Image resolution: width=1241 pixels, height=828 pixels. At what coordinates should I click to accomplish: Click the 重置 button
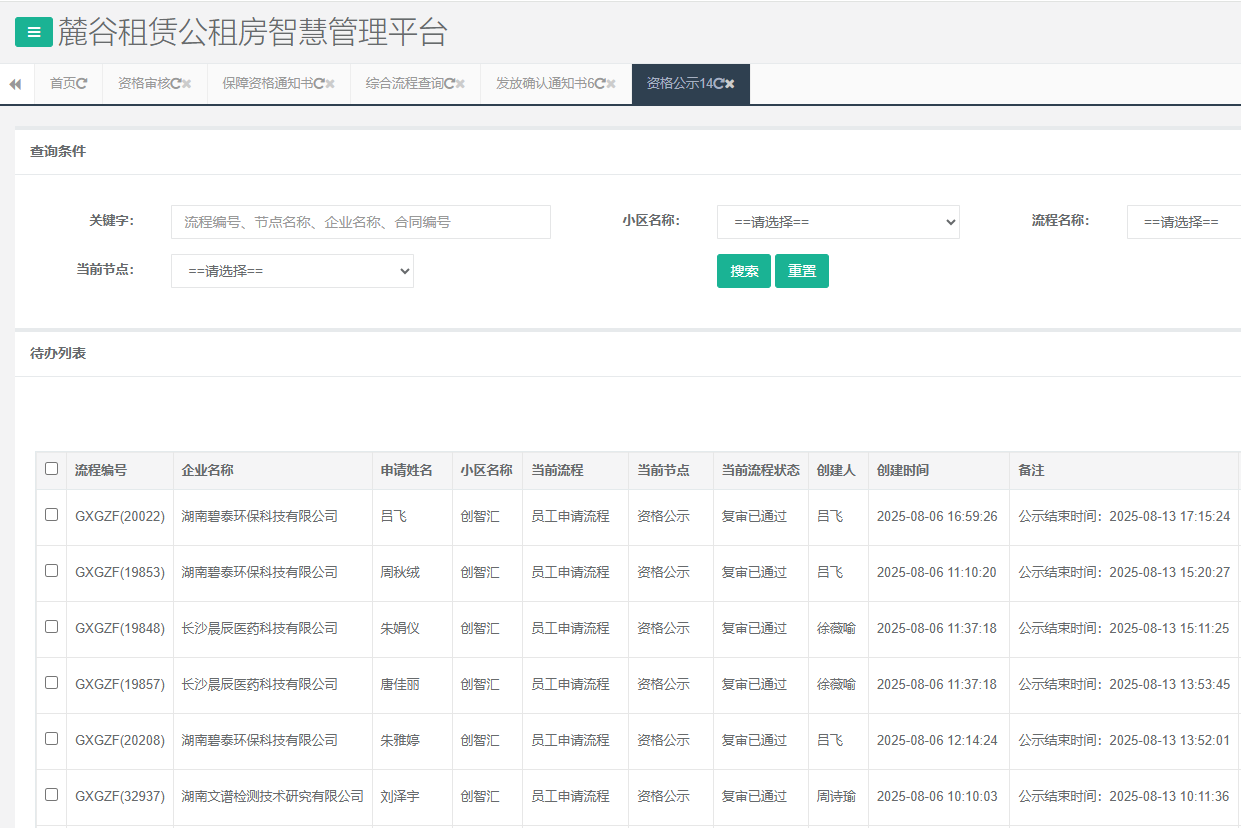click(x=801, y=271)
